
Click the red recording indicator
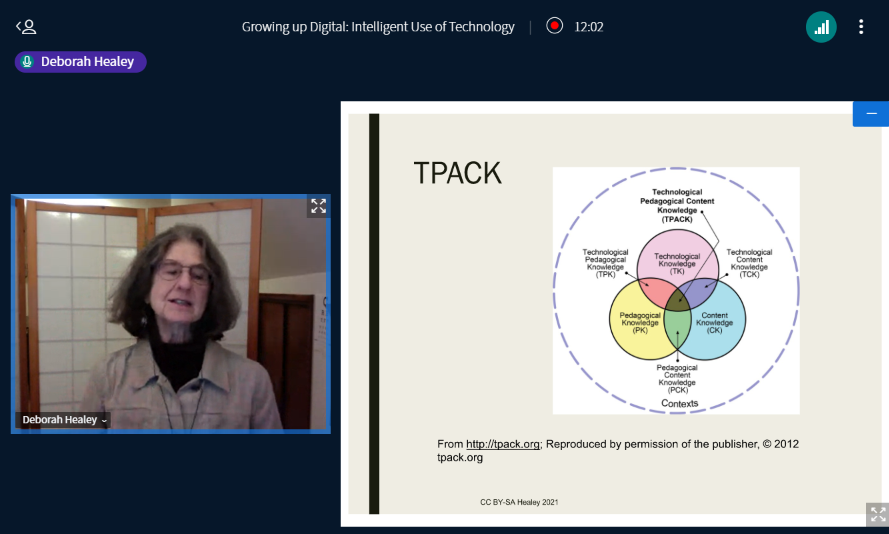(554, 26)
